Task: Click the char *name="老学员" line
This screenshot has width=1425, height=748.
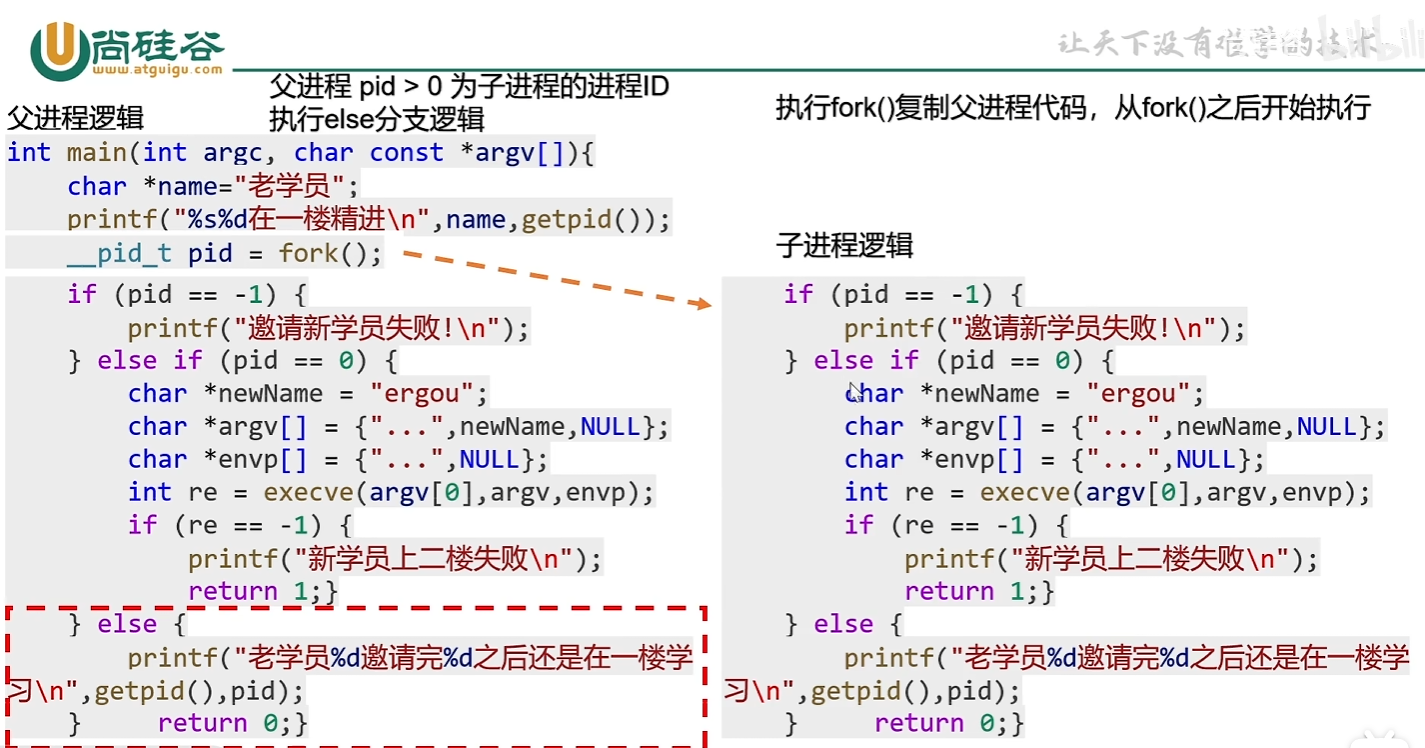Action: [213, 186]
